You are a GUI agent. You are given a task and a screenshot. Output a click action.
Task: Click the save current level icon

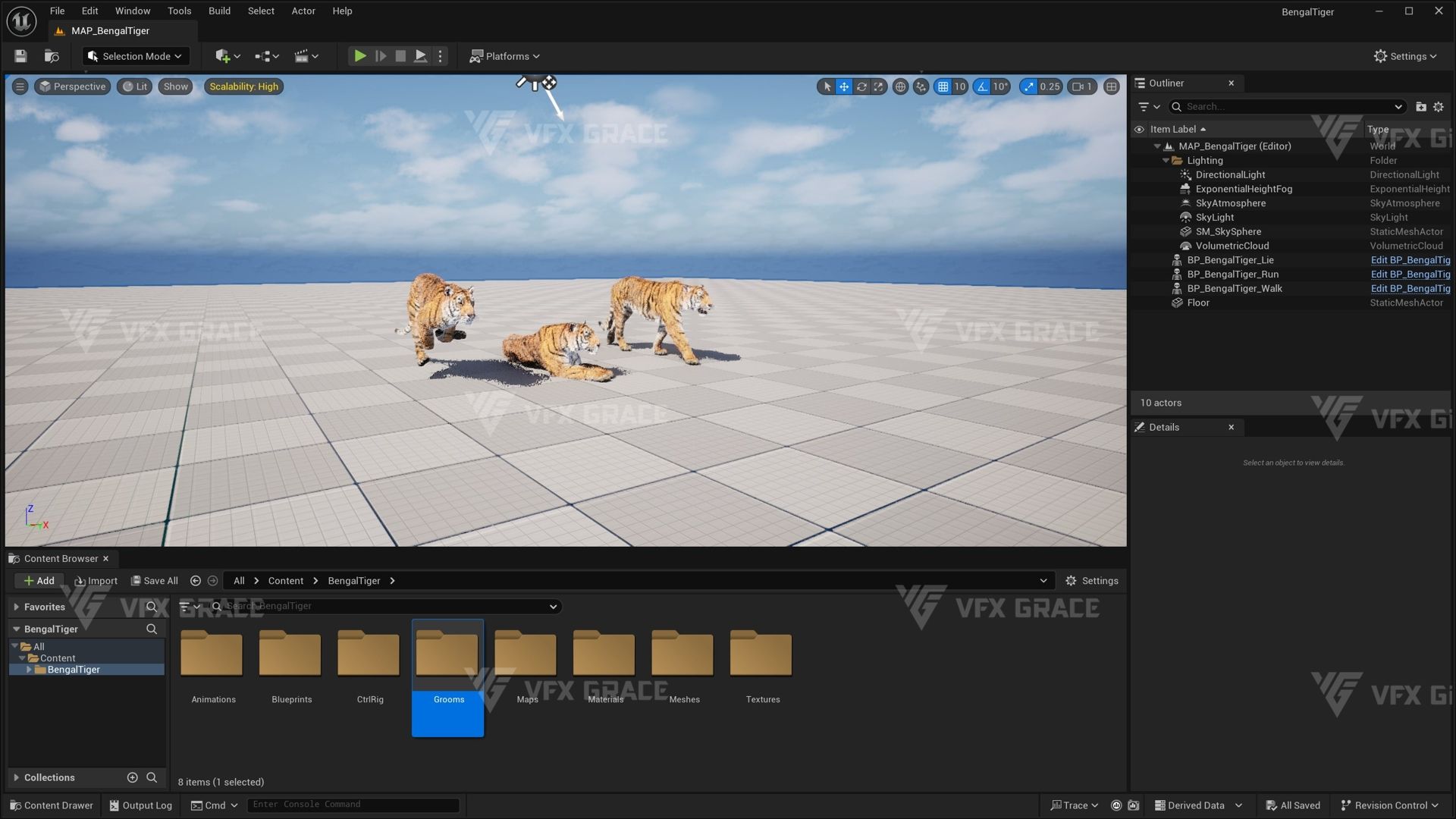[x=20, y=56]
